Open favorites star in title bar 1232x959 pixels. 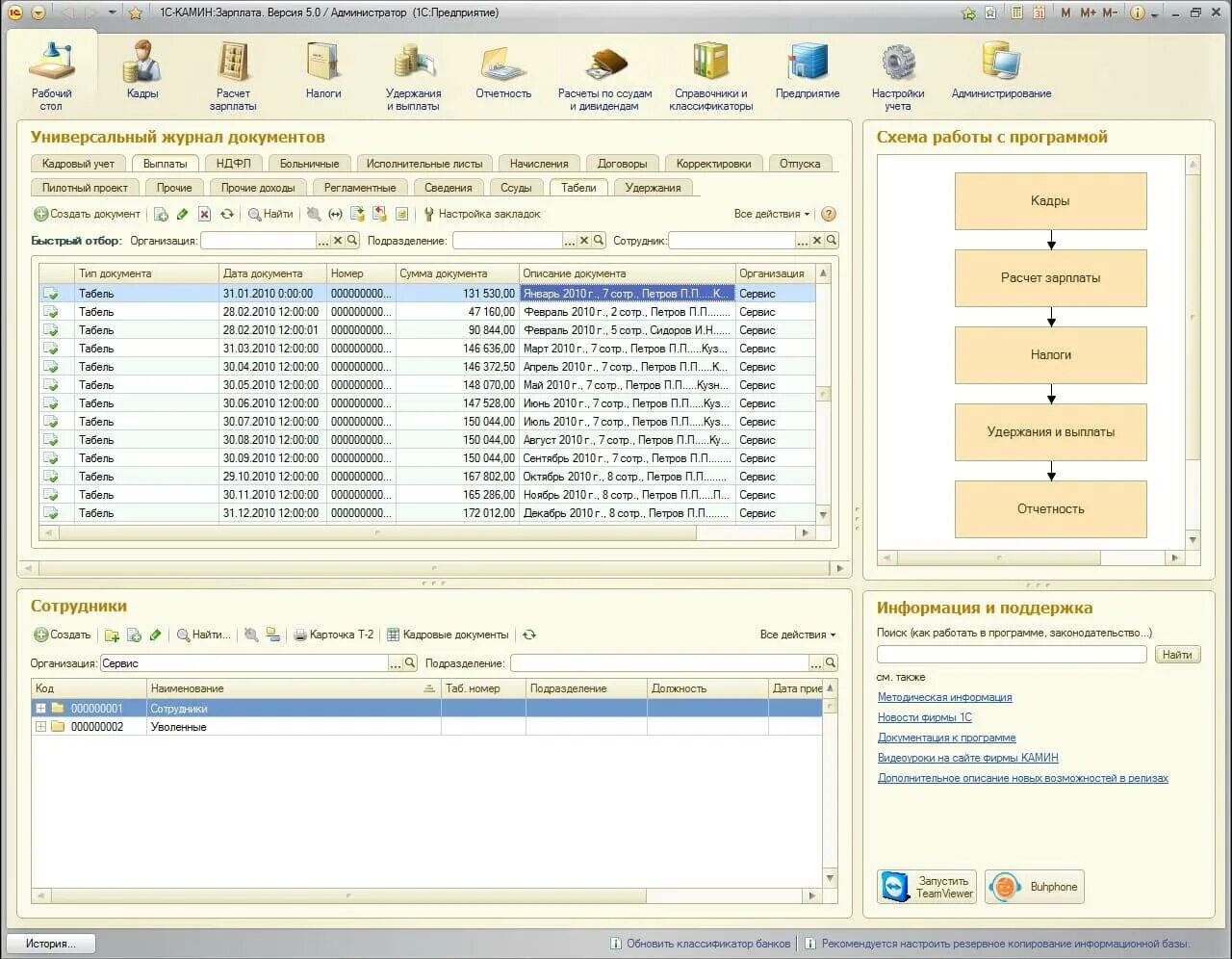tap(136, 13)
